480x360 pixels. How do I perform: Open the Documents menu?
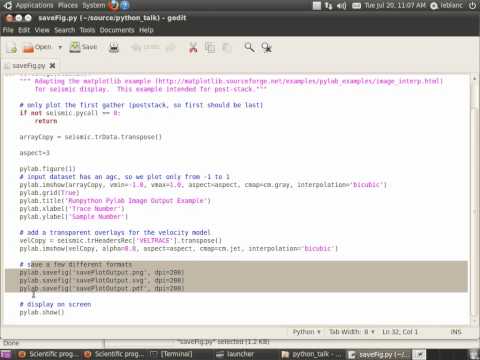(x=117, y=30)
